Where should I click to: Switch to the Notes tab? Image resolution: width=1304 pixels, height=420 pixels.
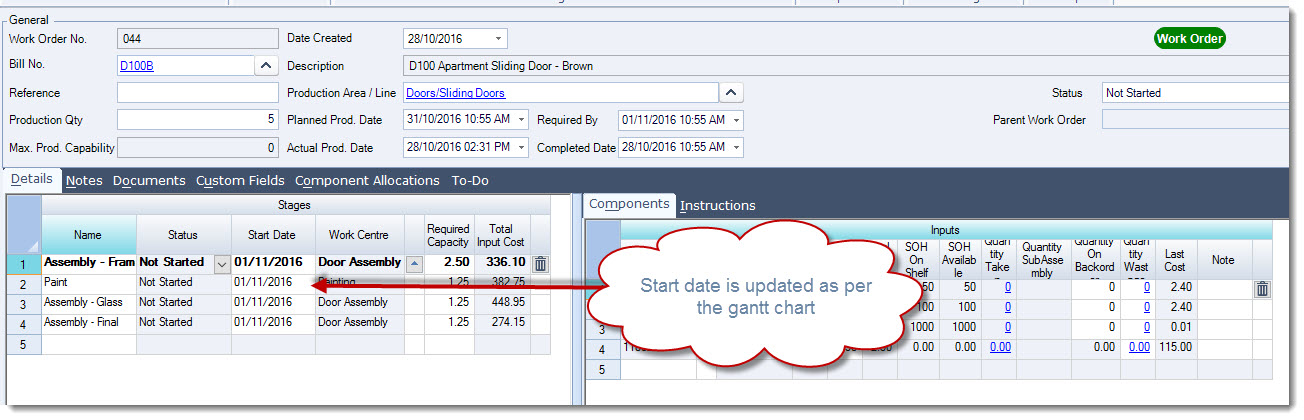click(84, 181)
